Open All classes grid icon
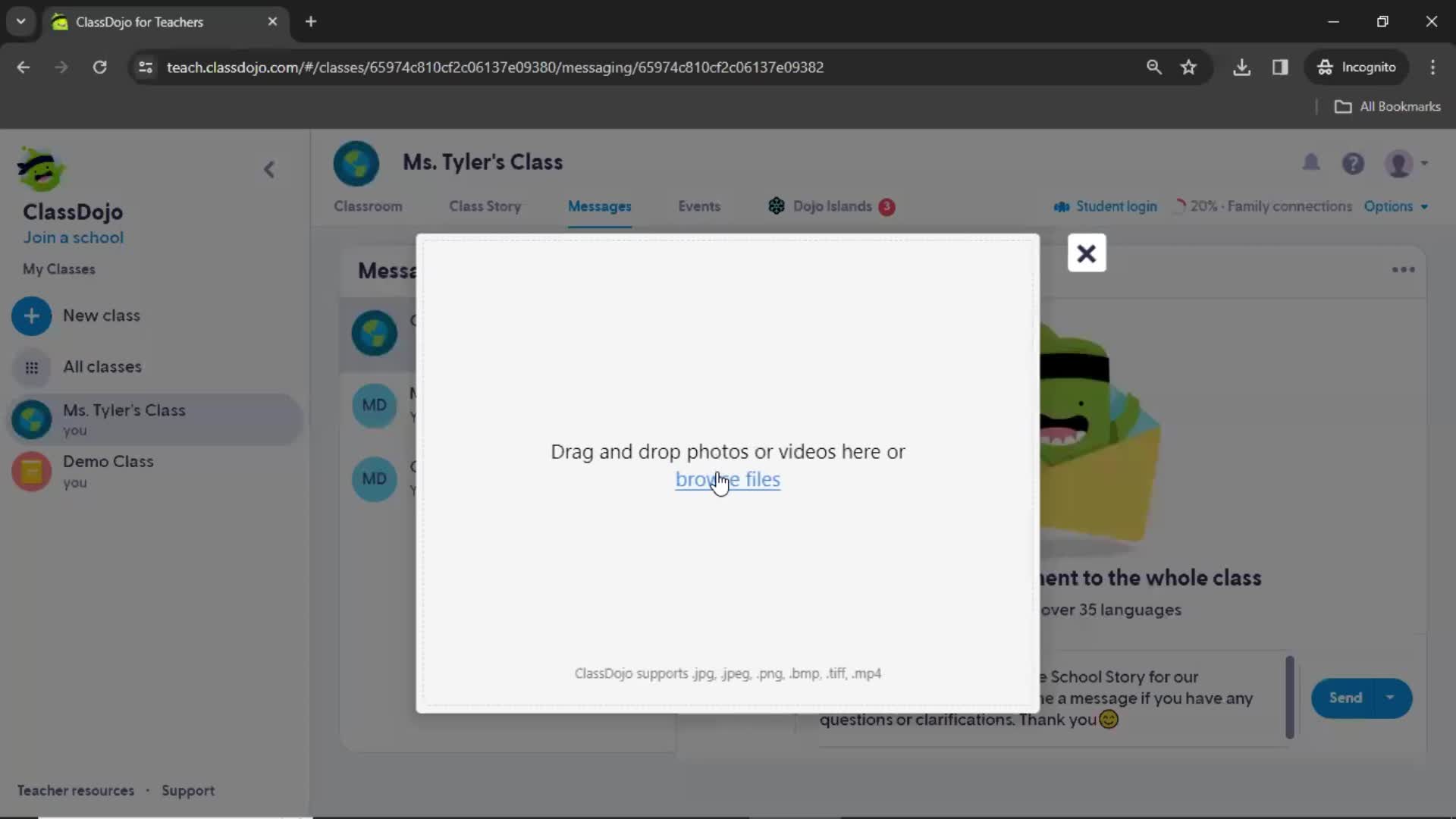The image size is (1456, 819). (31, 368)
